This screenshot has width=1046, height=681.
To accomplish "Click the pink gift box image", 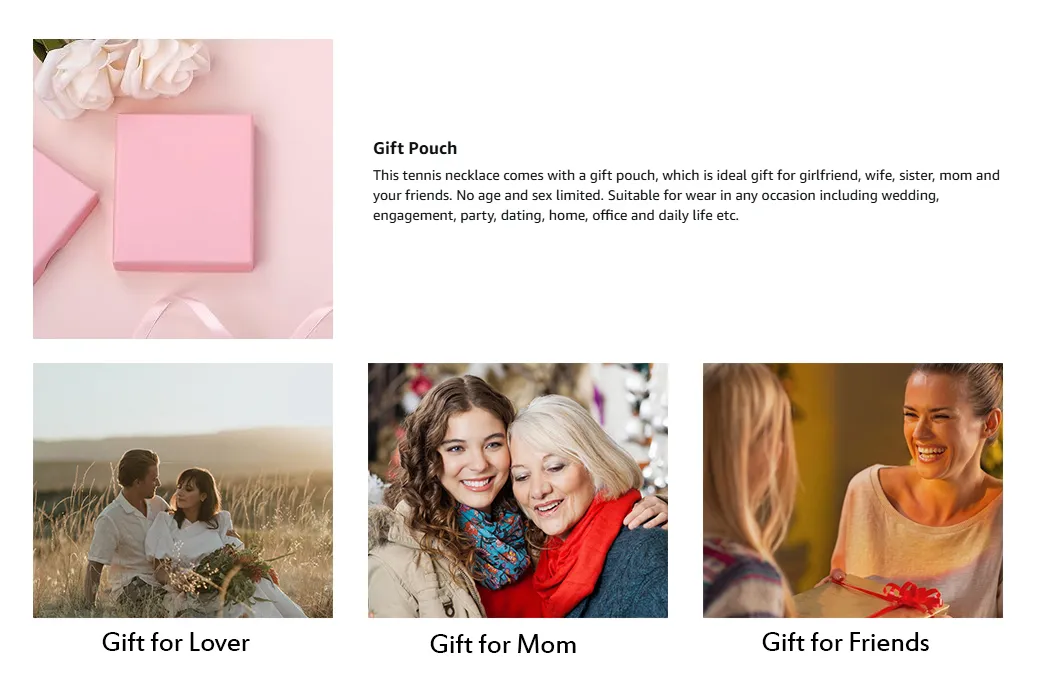I will [x=183, y=189].
